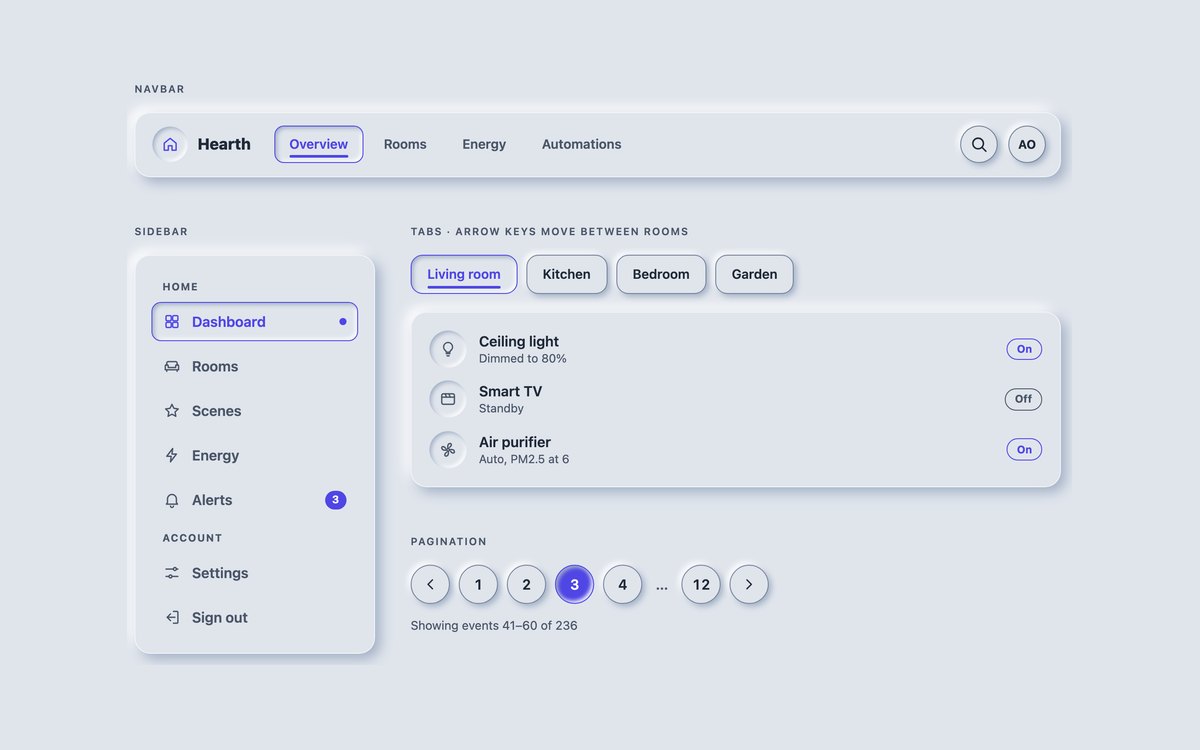Click the pagination ellipsis
Viewport: 1200px width, 750px height.
(662, 587)
